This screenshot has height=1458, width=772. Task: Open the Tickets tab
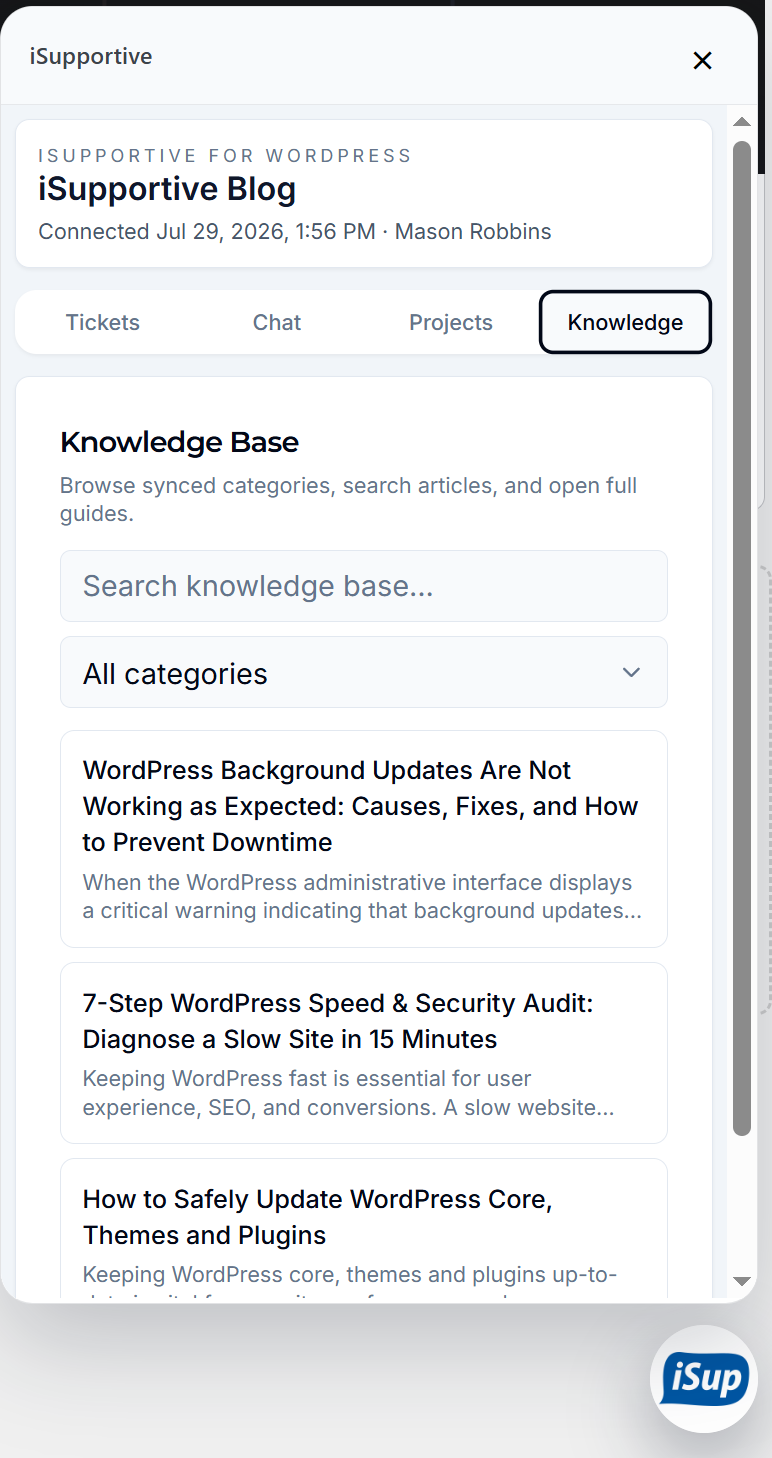coord(103,322)
